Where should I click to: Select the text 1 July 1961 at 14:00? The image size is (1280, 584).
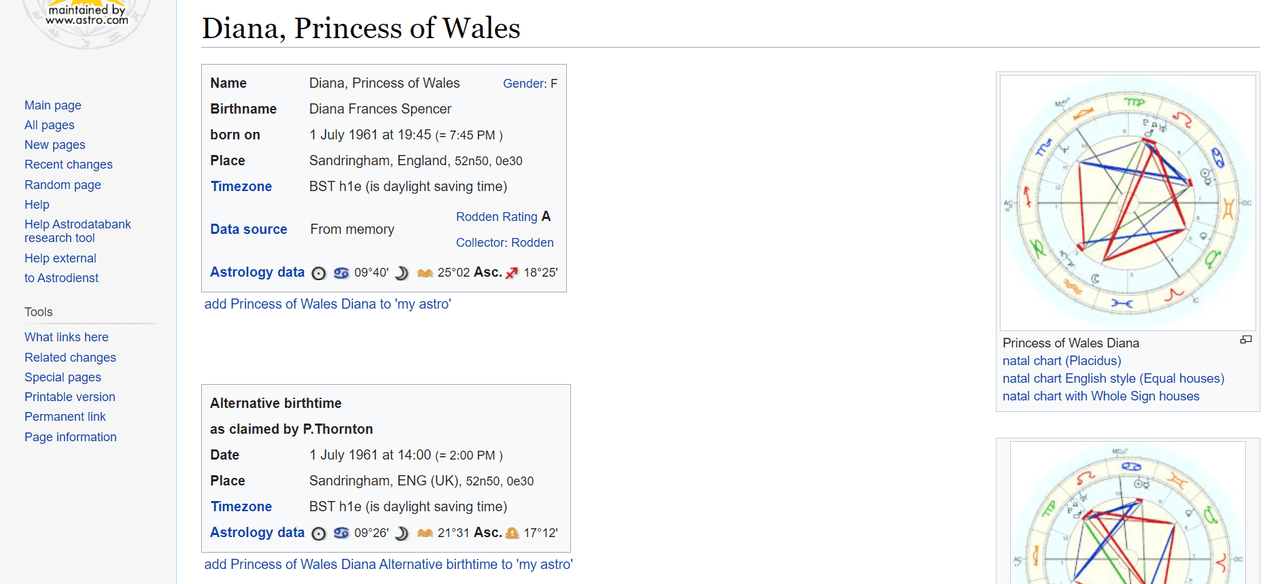[370, 455]
